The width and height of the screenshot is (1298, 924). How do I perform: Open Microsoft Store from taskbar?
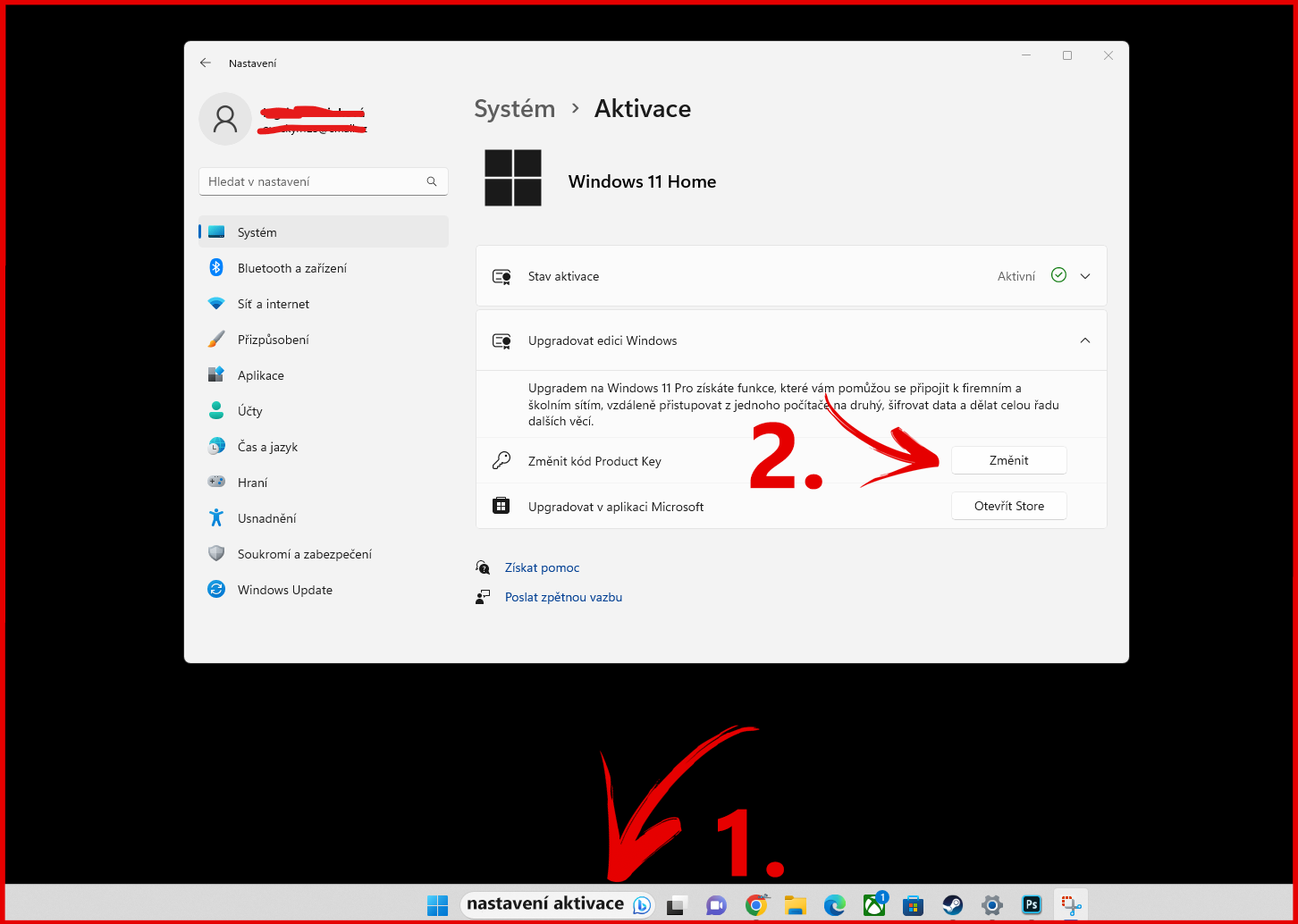click(913, 905)
